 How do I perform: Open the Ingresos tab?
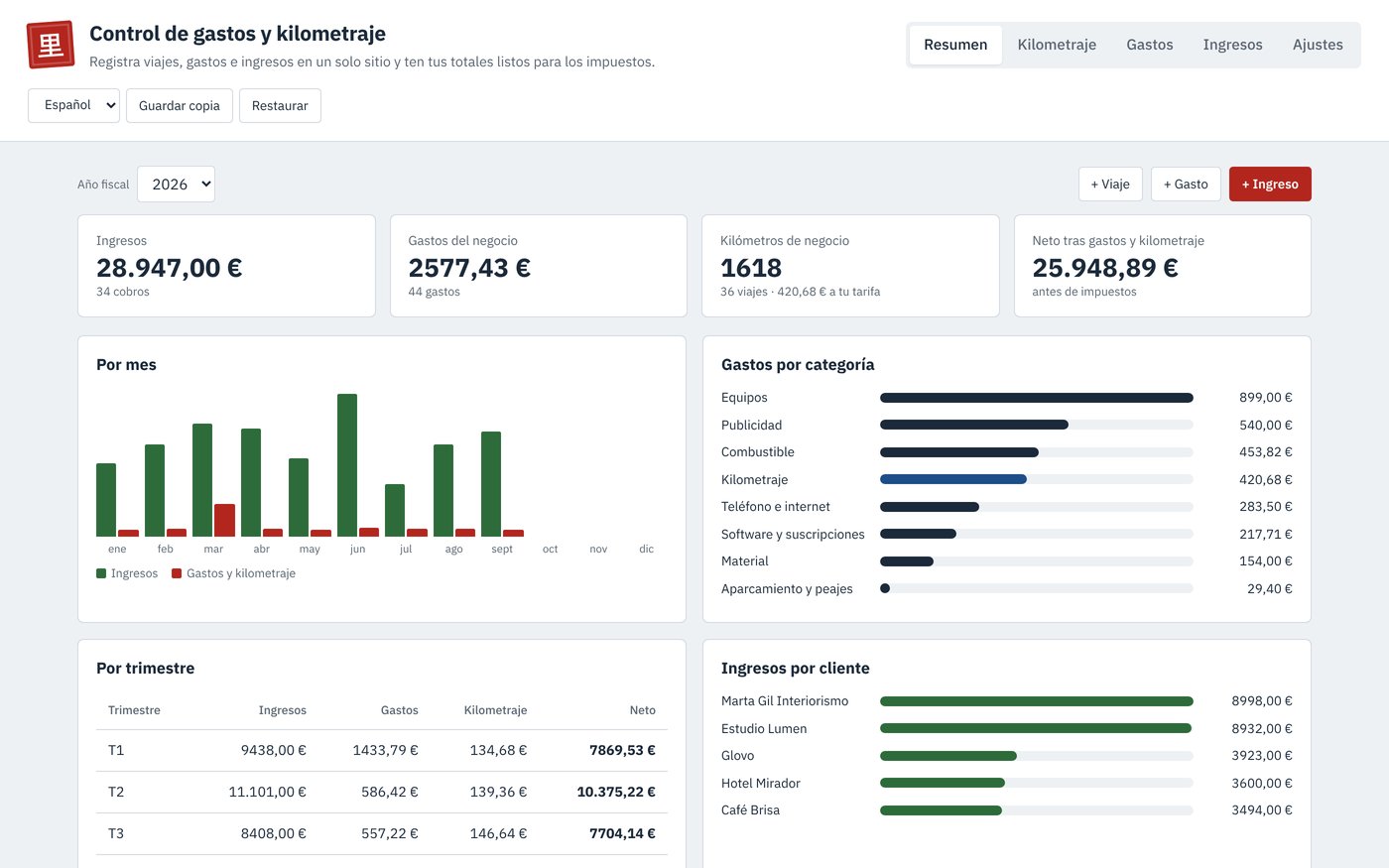[x=1232, y=45]
